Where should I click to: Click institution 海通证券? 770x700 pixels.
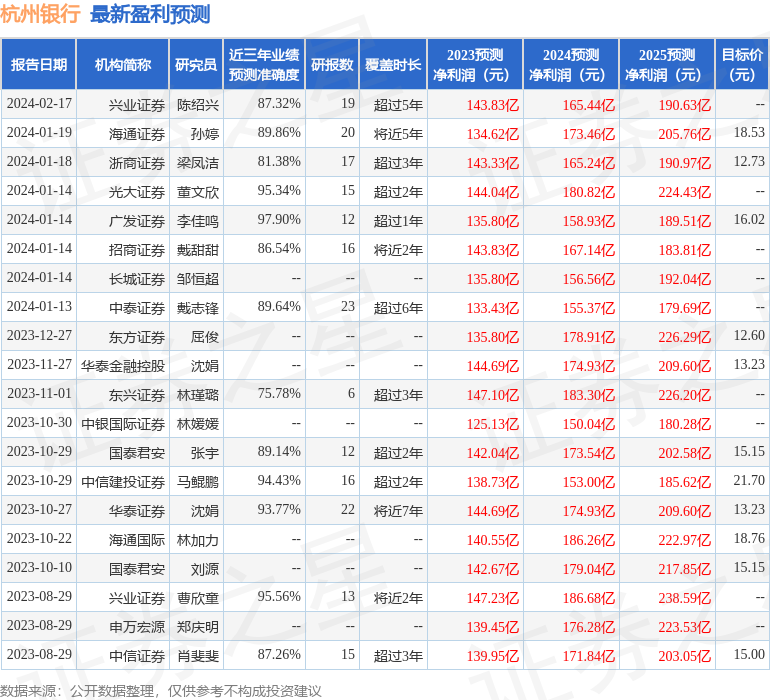click(x=137, y=134)
